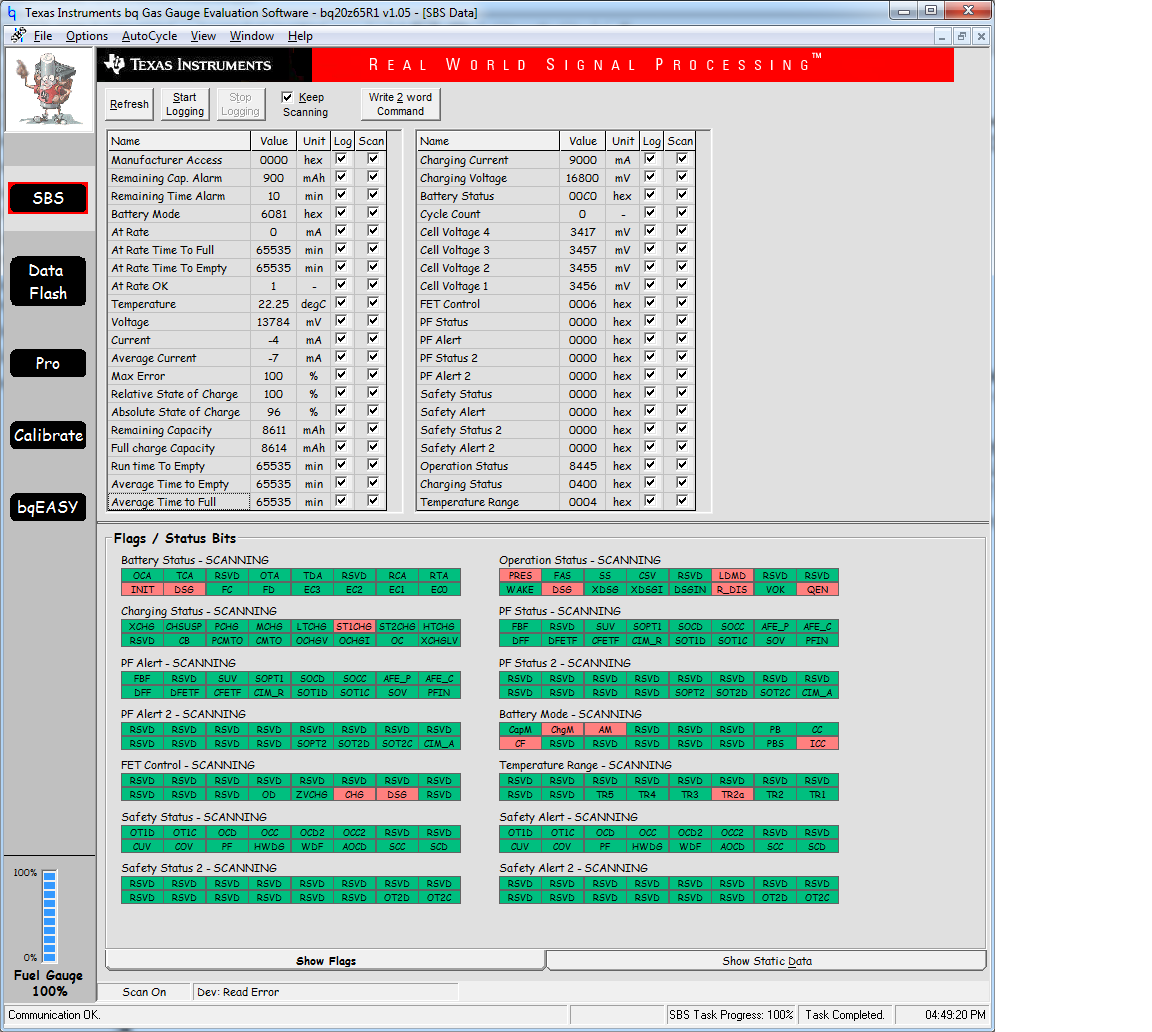Click the ST1CHG flag in Charging Status
Screen dimensions: 1152x1032
point(354,627)
